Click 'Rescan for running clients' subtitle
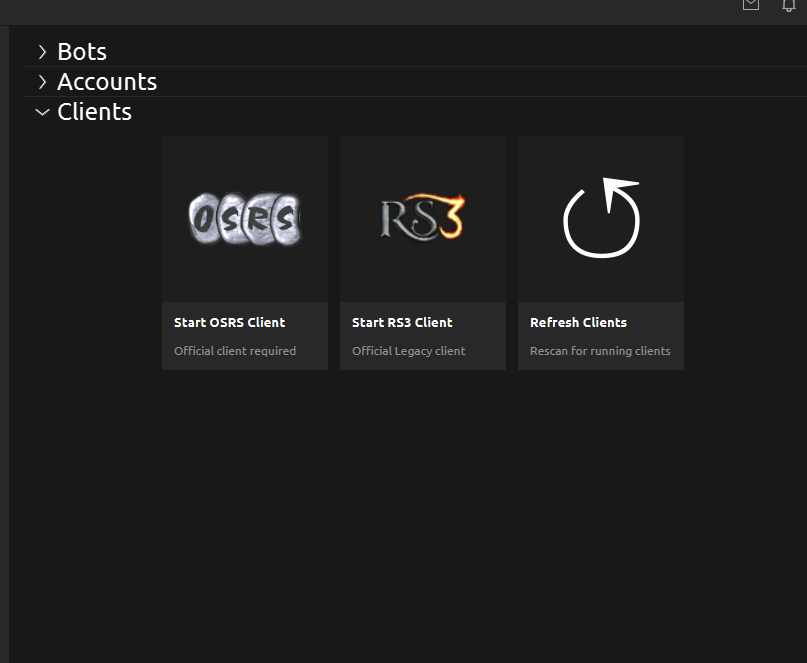The width and height of the screenshot is (807, 663). (x=600, y=351)
